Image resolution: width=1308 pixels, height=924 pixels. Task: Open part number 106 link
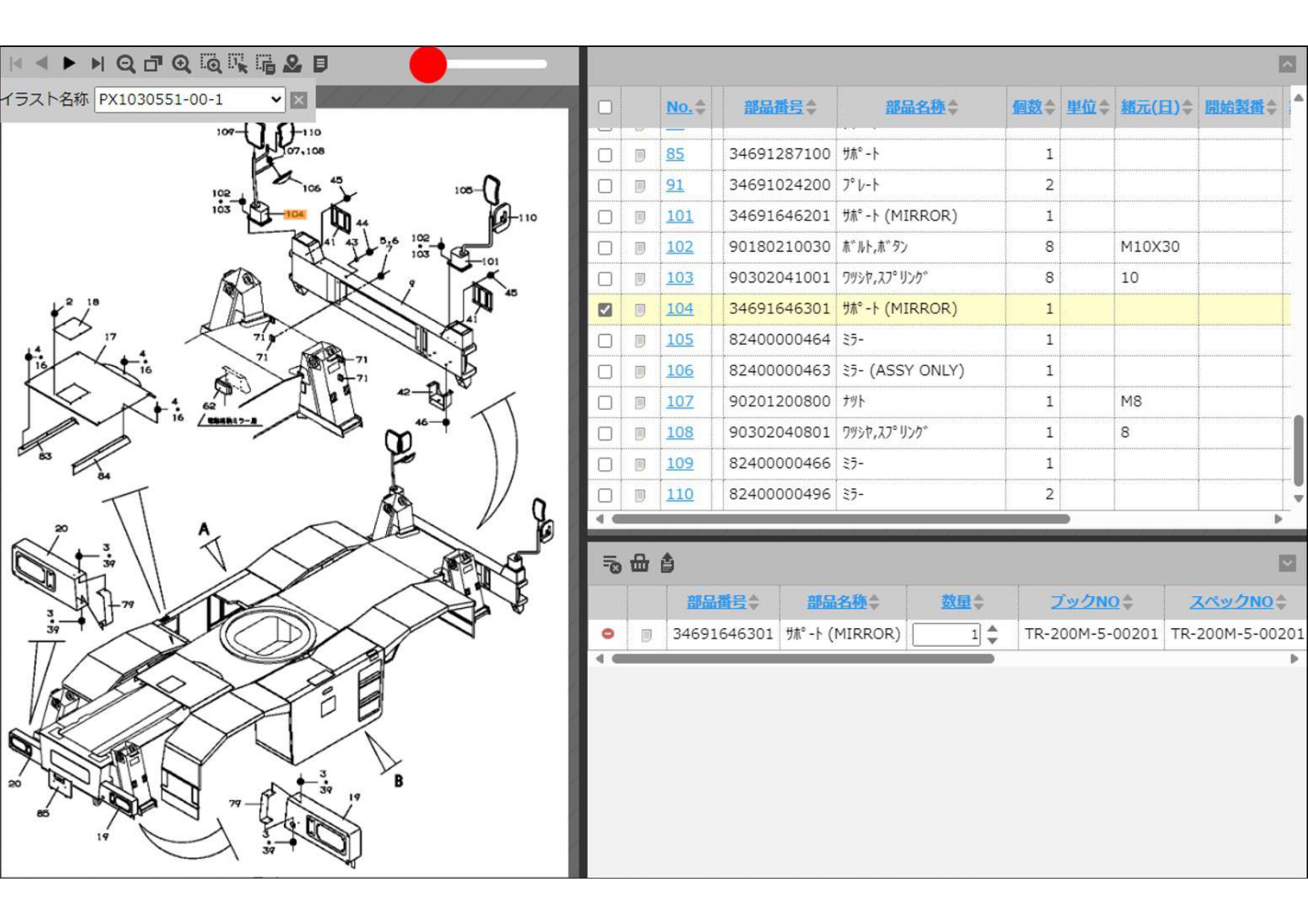coord(679,370)
